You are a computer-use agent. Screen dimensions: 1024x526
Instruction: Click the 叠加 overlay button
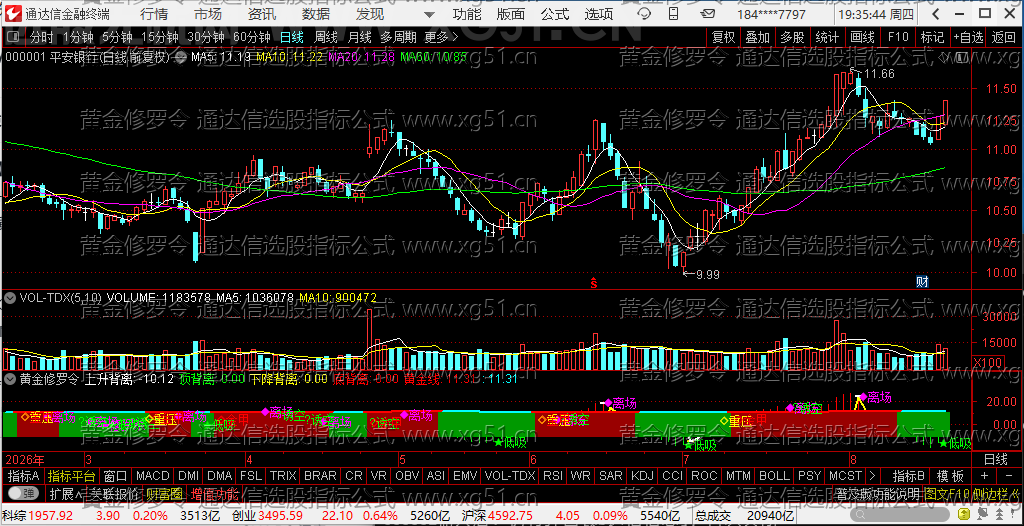click(x=758, y=37)
